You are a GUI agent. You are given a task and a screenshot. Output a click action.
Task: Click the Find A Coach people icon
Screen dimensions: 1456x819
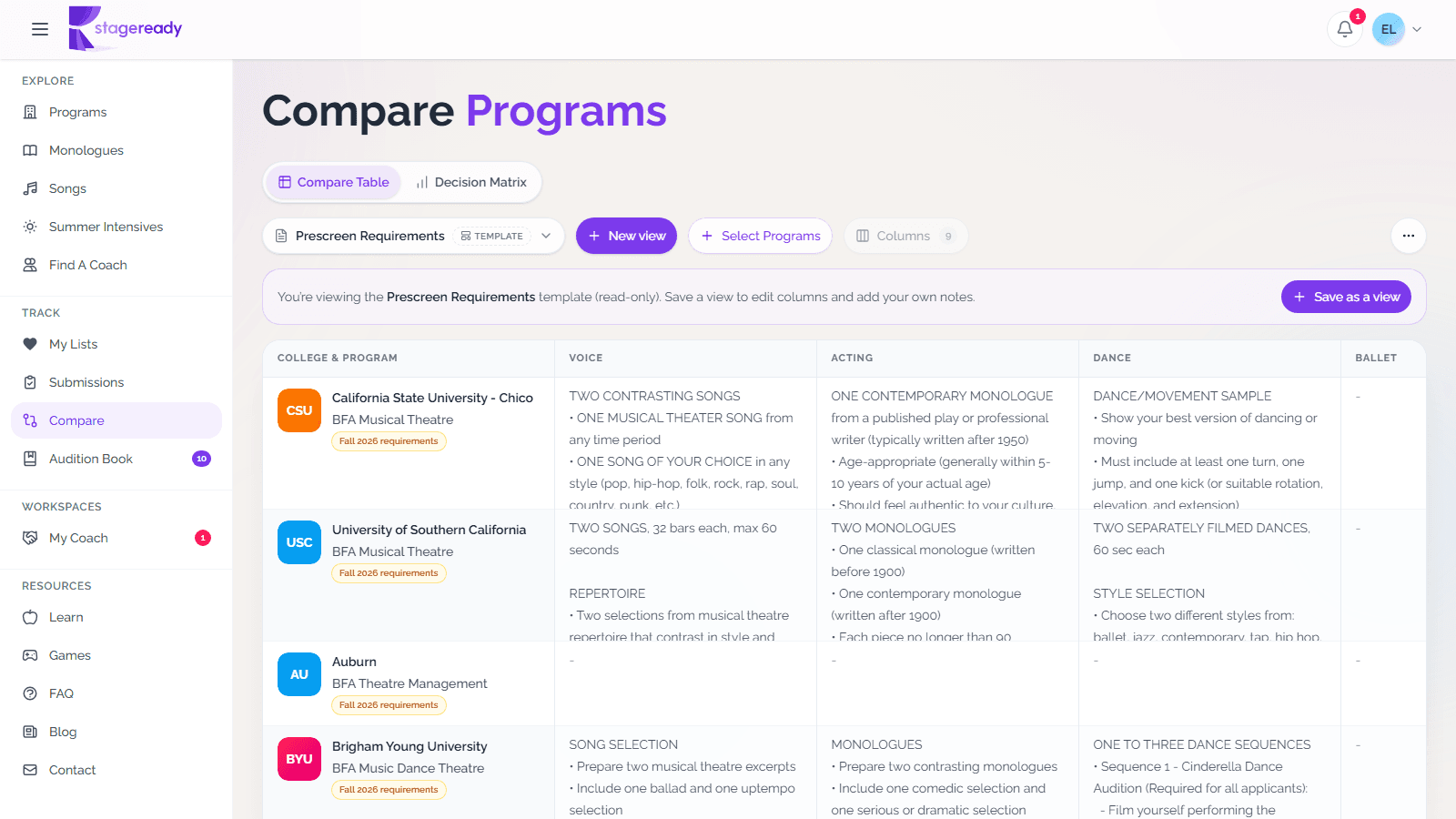(x=30, y=265)
